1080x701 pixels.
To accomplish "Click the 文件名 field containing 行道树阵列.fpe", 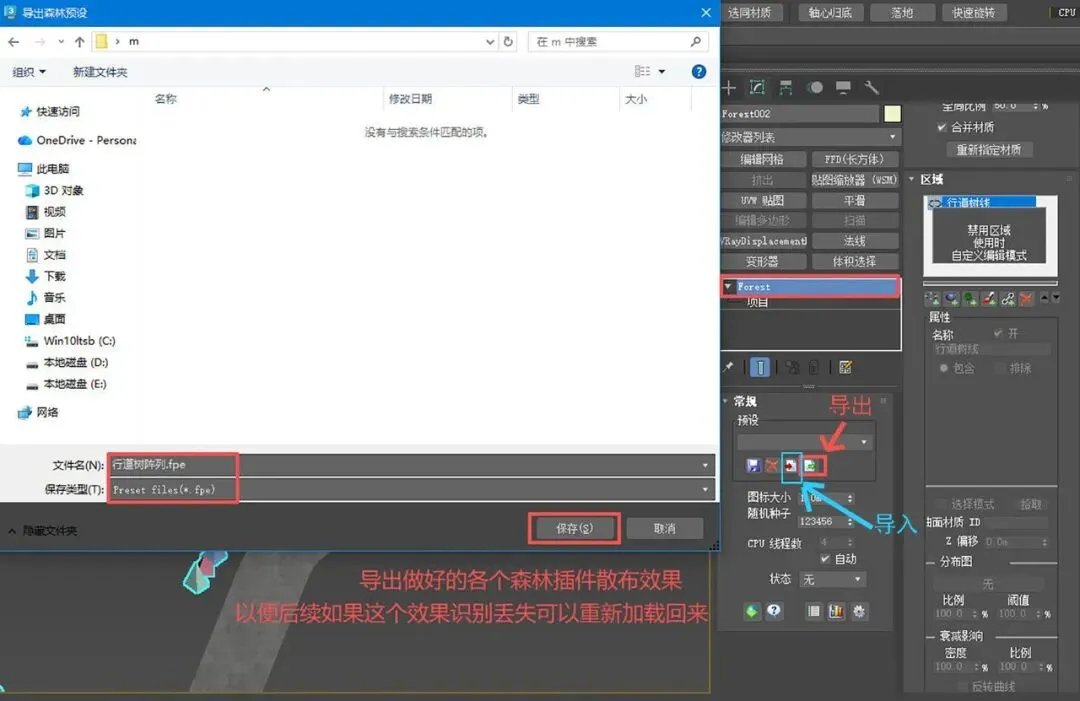I will pyautogui.click(x=411, y=465).
